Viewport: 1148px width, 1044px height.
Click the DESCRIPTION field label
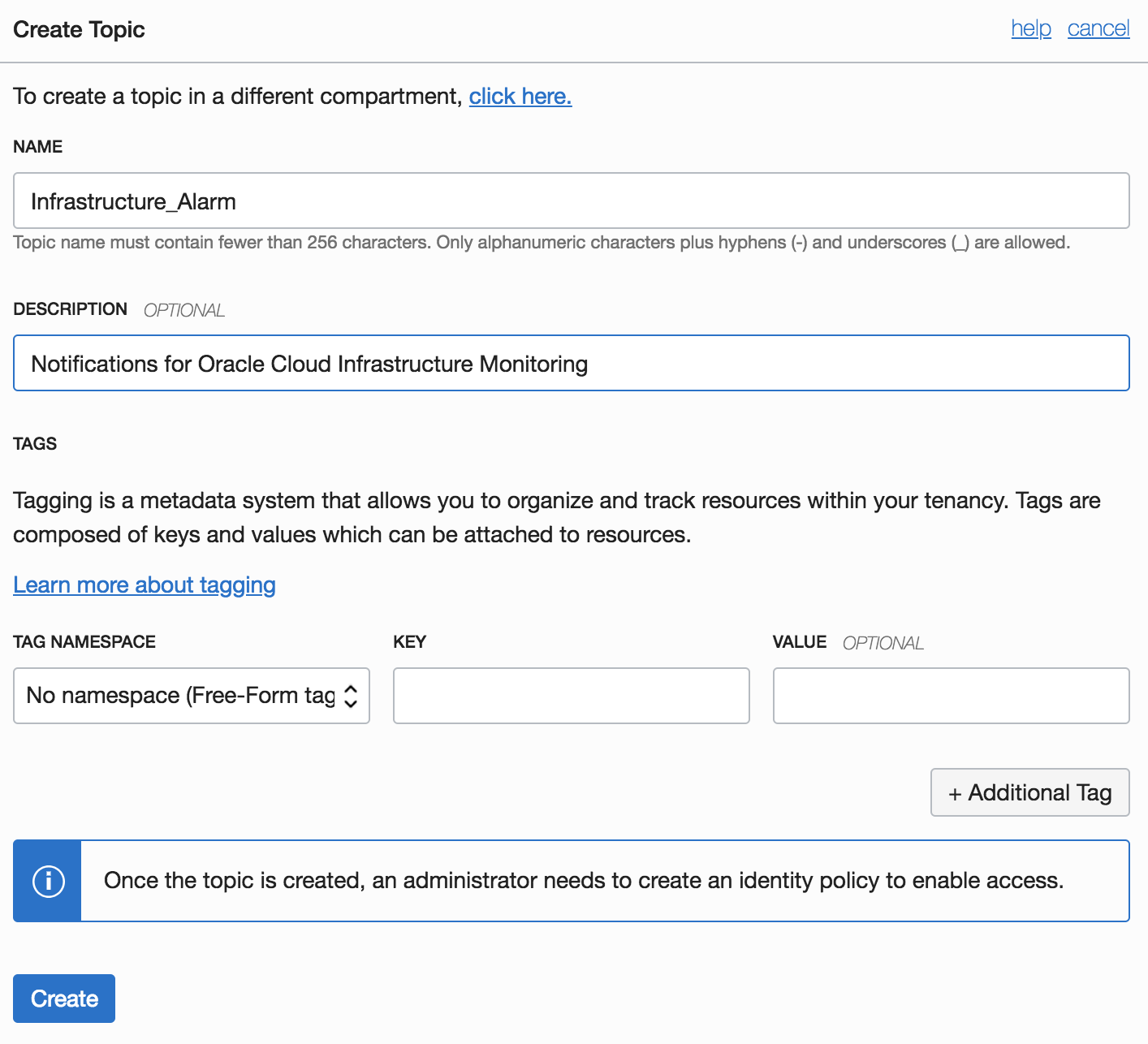(x=71, y=309)
